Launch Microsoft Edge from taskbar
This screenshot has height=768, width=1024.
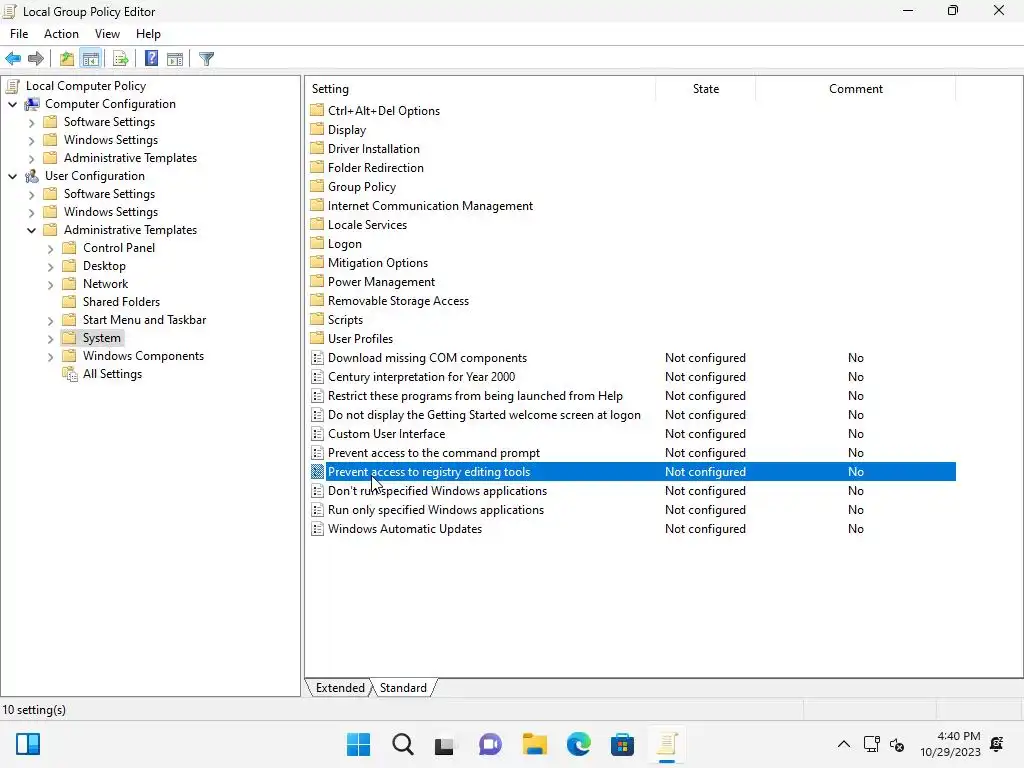tap(579, 744)
